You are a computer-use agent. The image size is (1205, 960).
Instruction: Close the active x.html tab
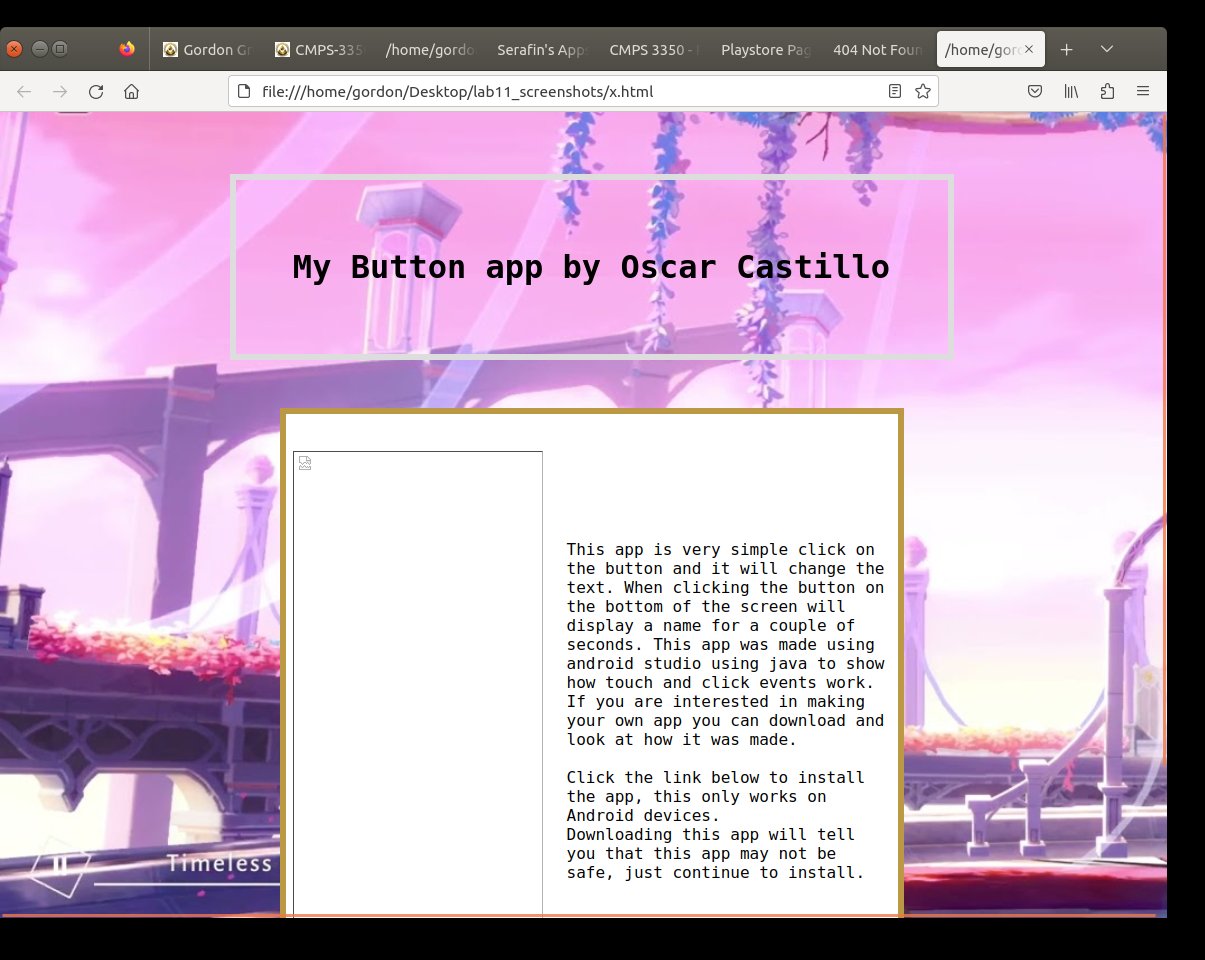tap(1029, 49)
